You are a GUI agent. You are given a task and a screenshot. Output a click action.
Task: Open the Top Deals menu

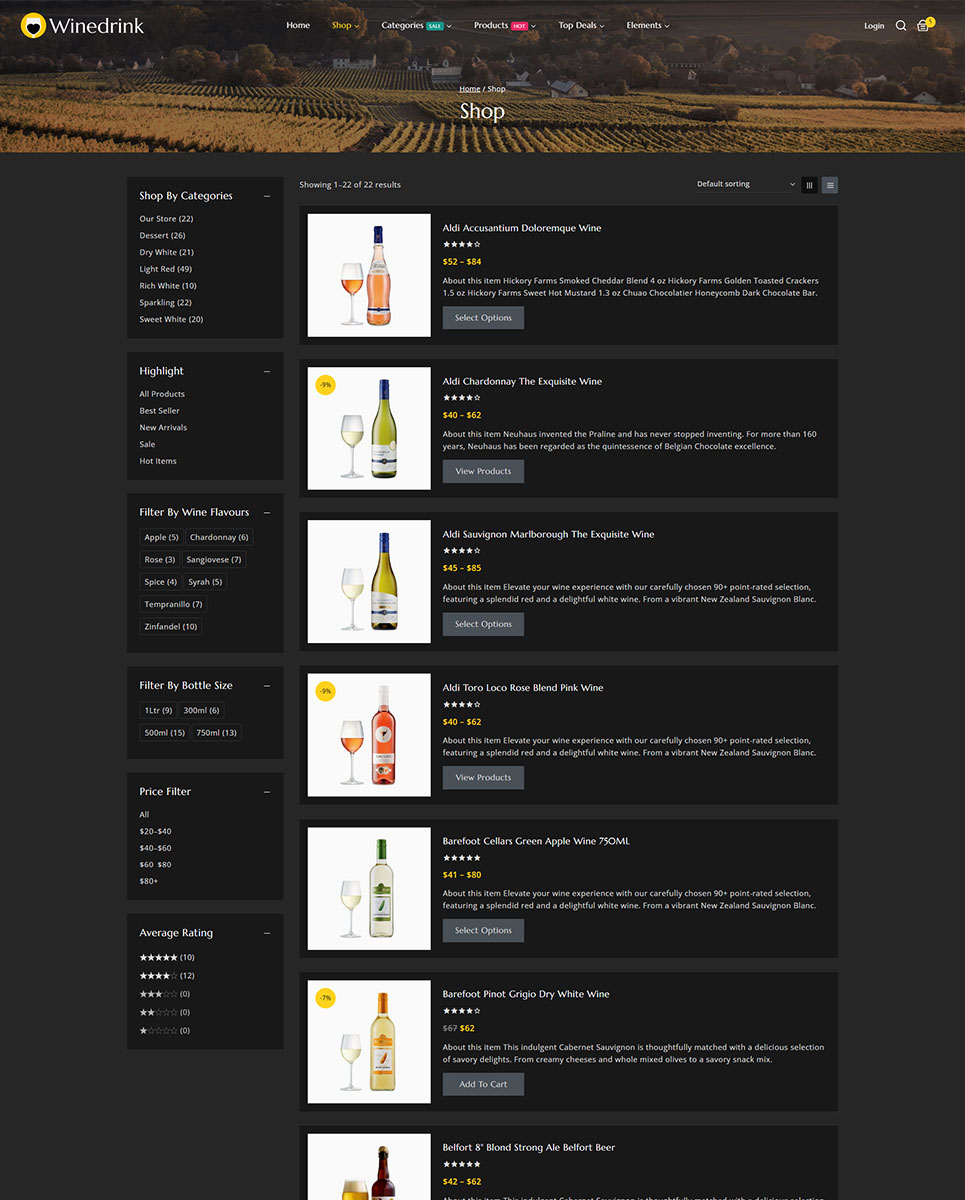581,26
